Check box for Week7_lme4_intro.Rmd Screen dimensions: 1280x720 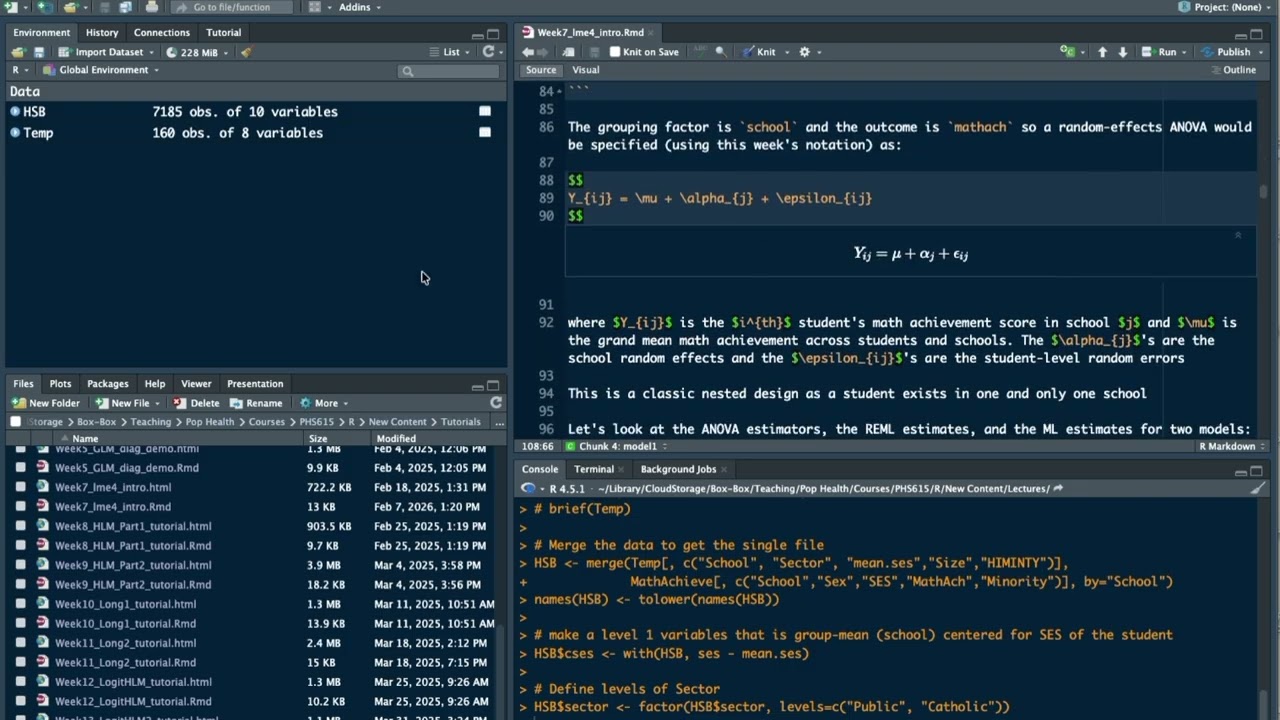20,507
